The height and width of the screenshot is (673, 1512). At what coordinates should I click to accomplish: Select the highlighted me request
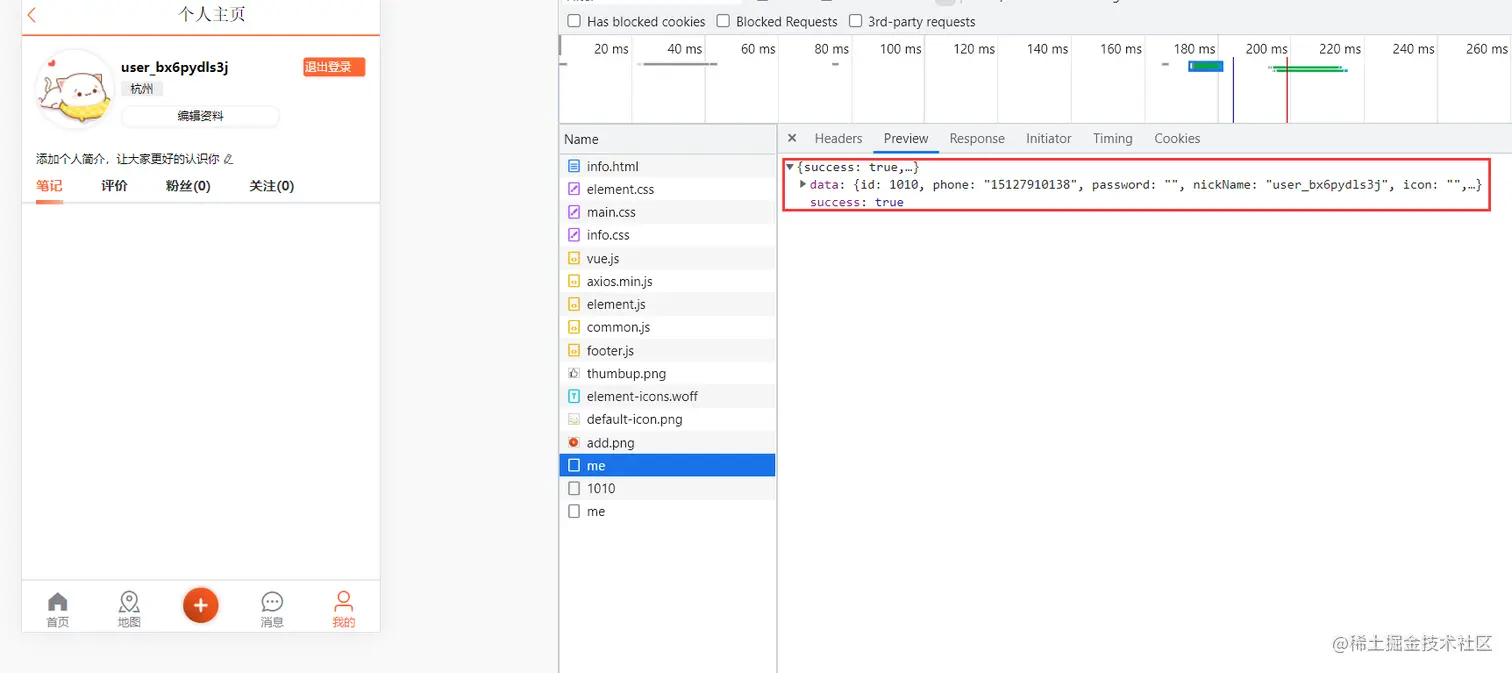coord(668,465)
